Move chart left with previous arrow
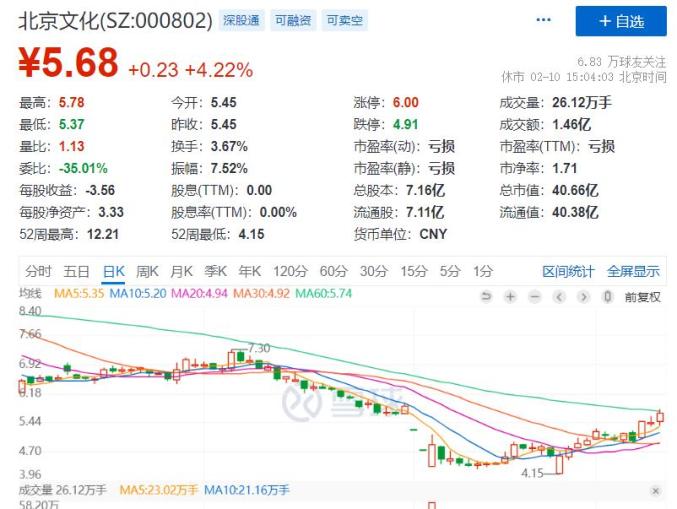Viewport: 677px width, 509px height. [559, 297]
